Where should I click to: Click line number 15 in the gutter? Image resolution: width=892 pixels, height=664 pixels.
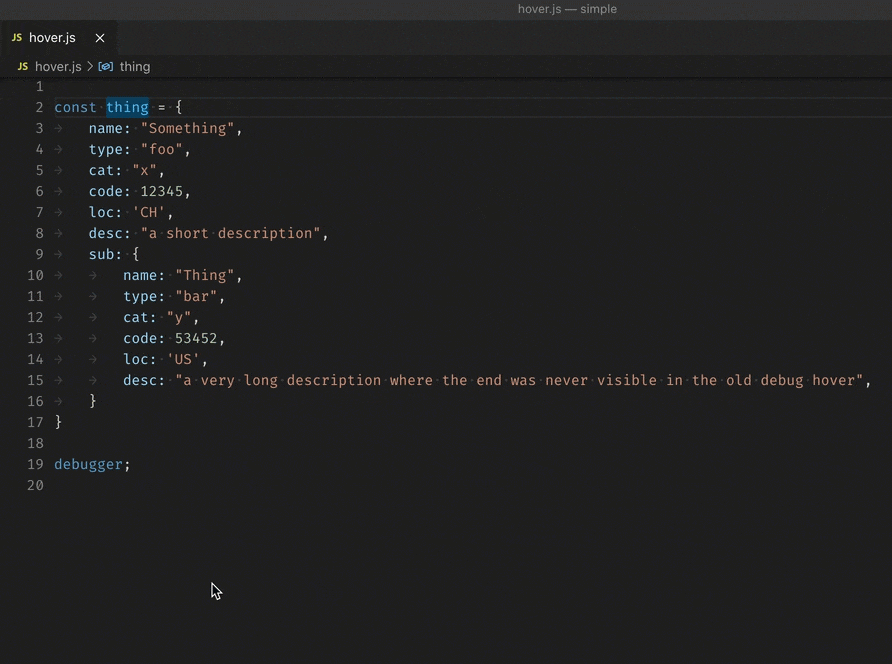coord(35,380)
